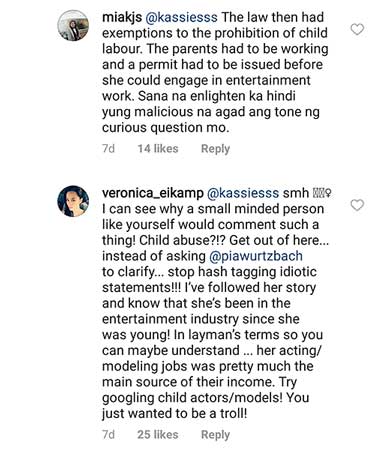Reply to veronica_eikamp's comment
This screenshot has height=449, width=381.
[x=215, y=435]
